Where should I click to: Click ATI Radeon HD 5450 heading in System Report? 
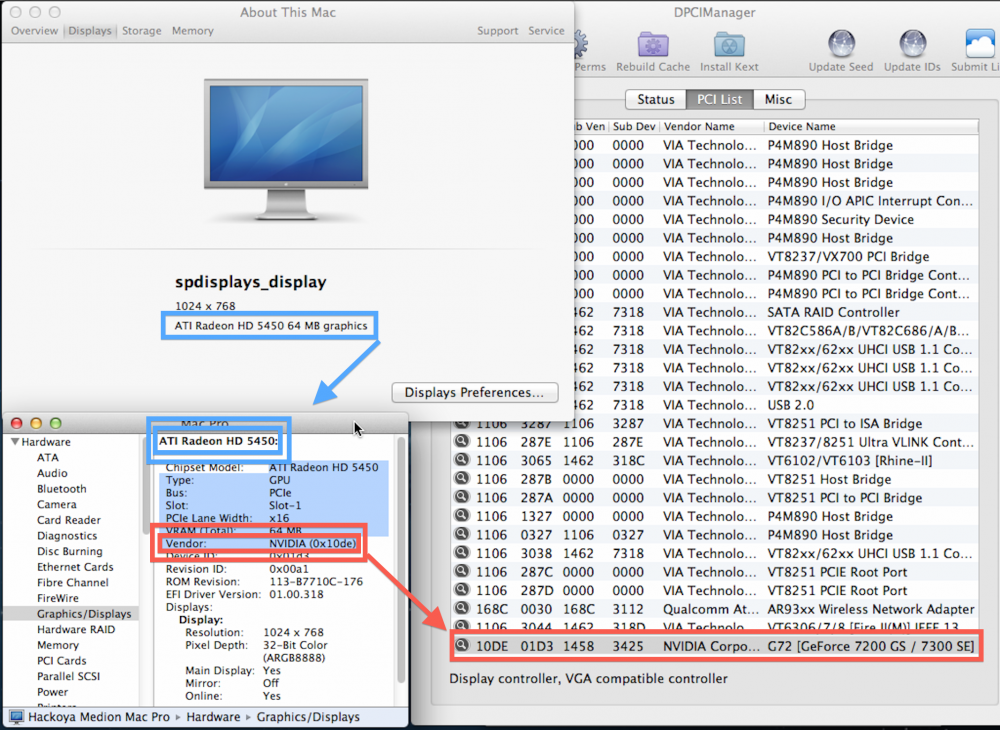click(x=218, y=441)
